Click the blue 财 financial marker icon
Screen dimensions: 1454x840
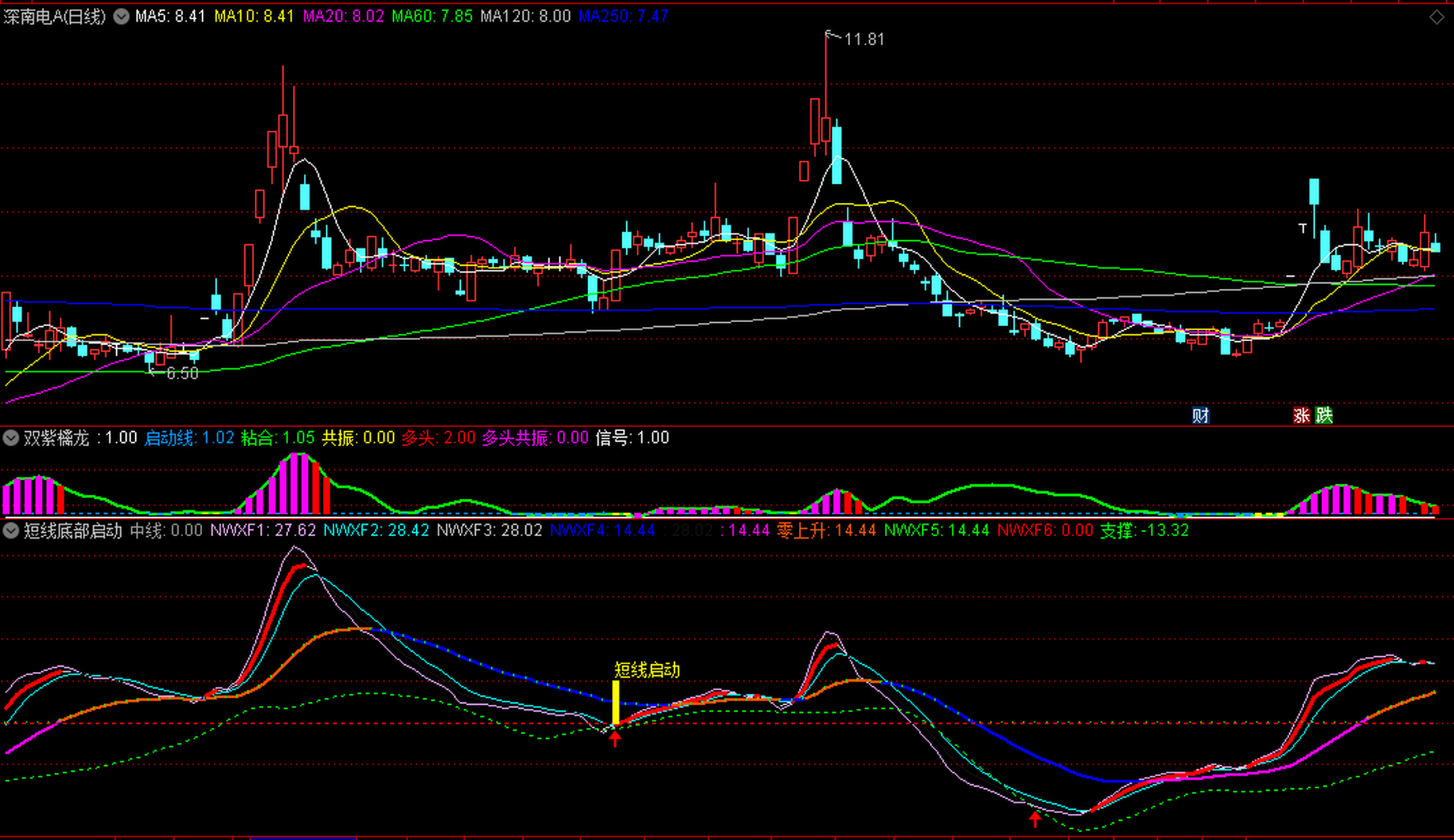tap(1200, 415)
